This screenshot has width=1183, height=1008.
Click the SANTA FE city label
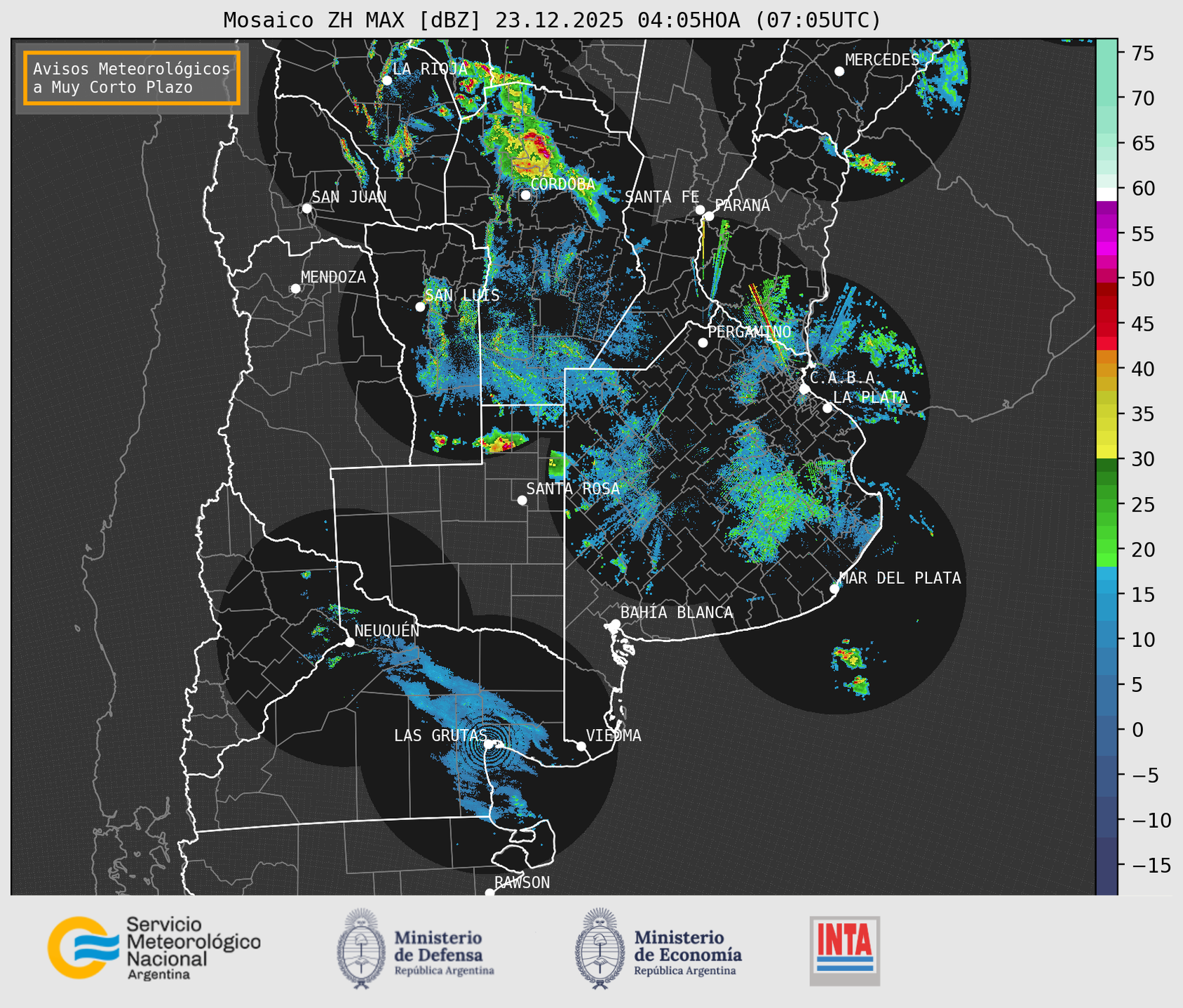[x=662, y=197]
